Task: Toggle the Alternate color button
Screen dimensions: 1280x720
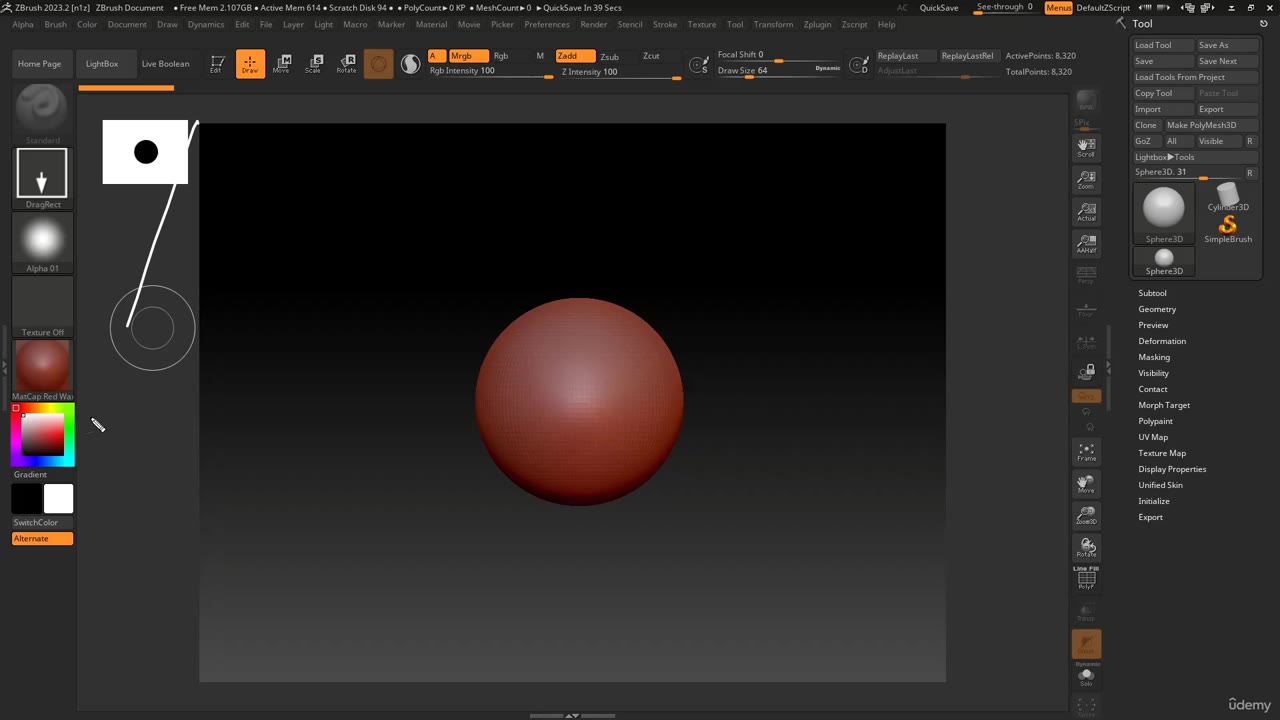Action: tap(42, 539)
